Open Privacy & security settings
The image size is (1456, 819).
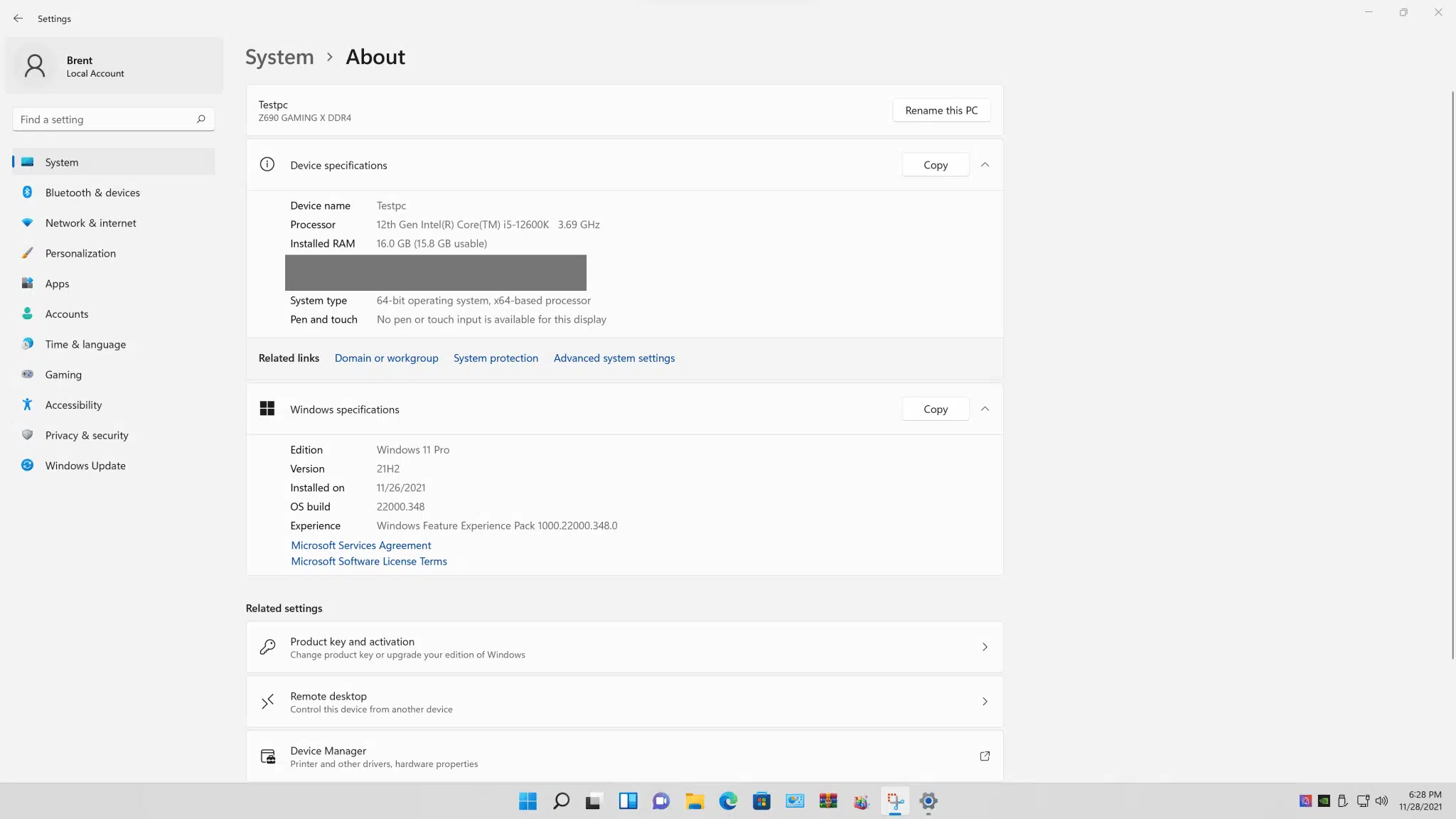tap(114, 435)
